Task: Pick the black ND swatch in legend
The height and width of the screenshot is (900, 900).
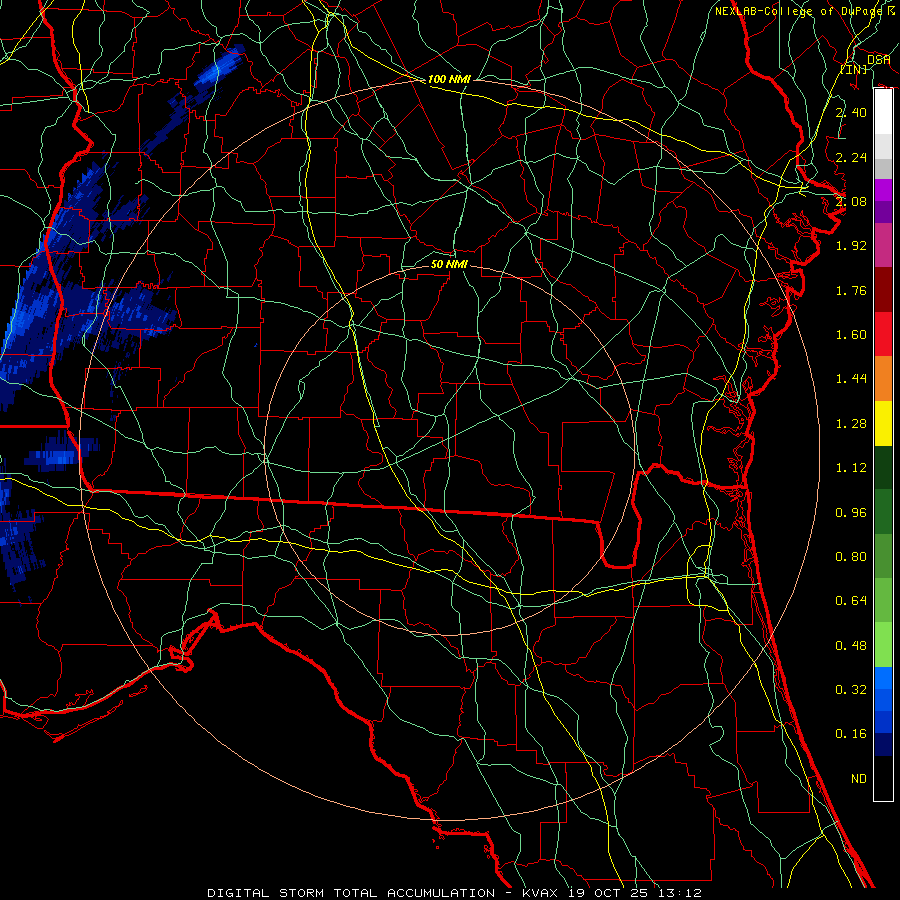Action: click(883, 778)
